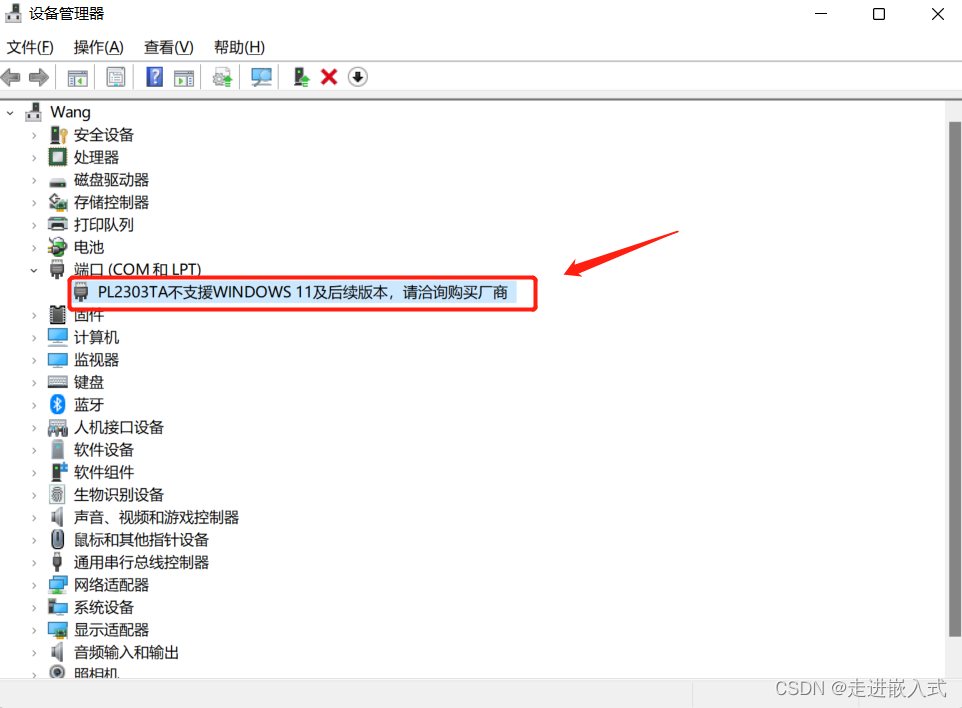Select the 显示适配器 label

click(112, 630)
